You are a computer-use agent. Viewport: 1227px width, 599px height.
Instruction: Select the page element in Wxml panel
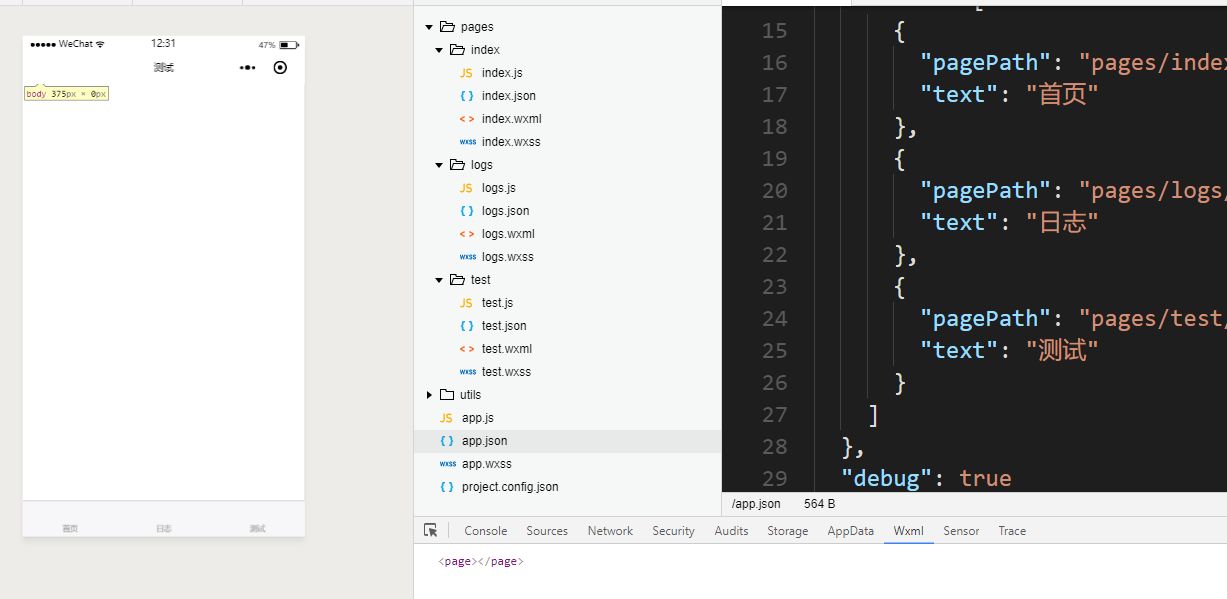[481, 562]
